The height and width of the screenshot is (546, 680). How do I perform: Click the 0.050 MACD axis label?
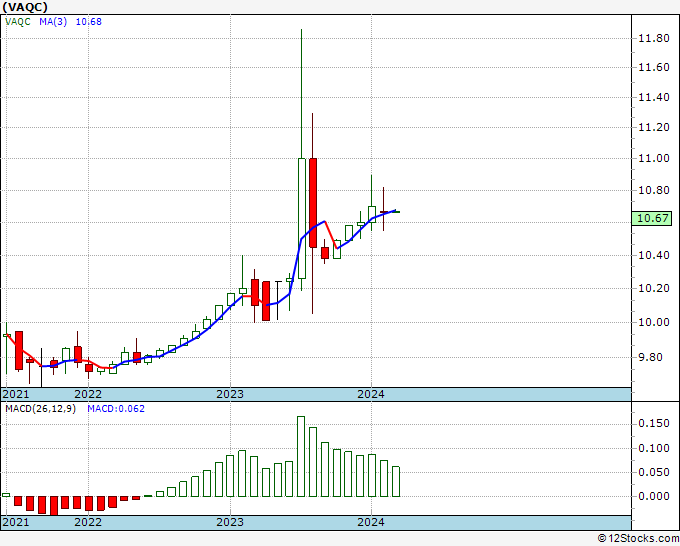pyautogui.click(x=654, y=472)
